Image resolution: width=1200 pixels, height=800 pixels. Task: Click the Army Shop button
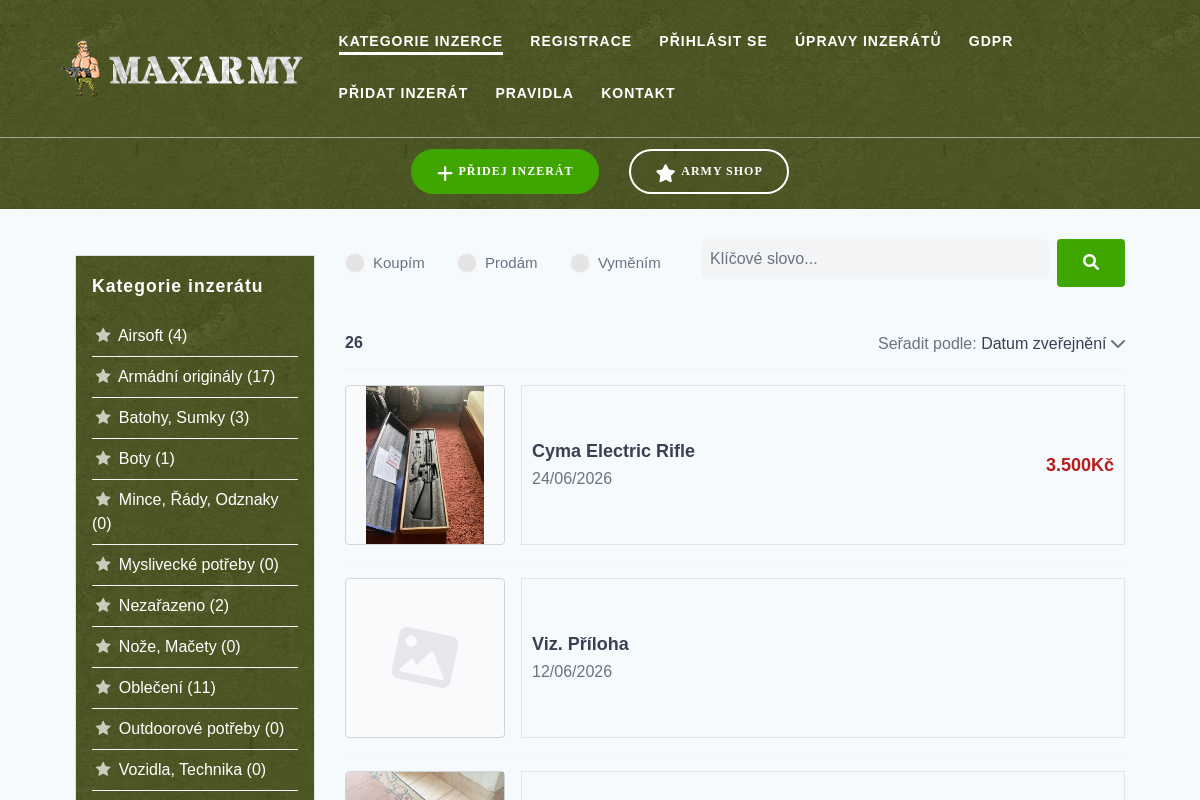pyautogui.click(x=709, y=172)
